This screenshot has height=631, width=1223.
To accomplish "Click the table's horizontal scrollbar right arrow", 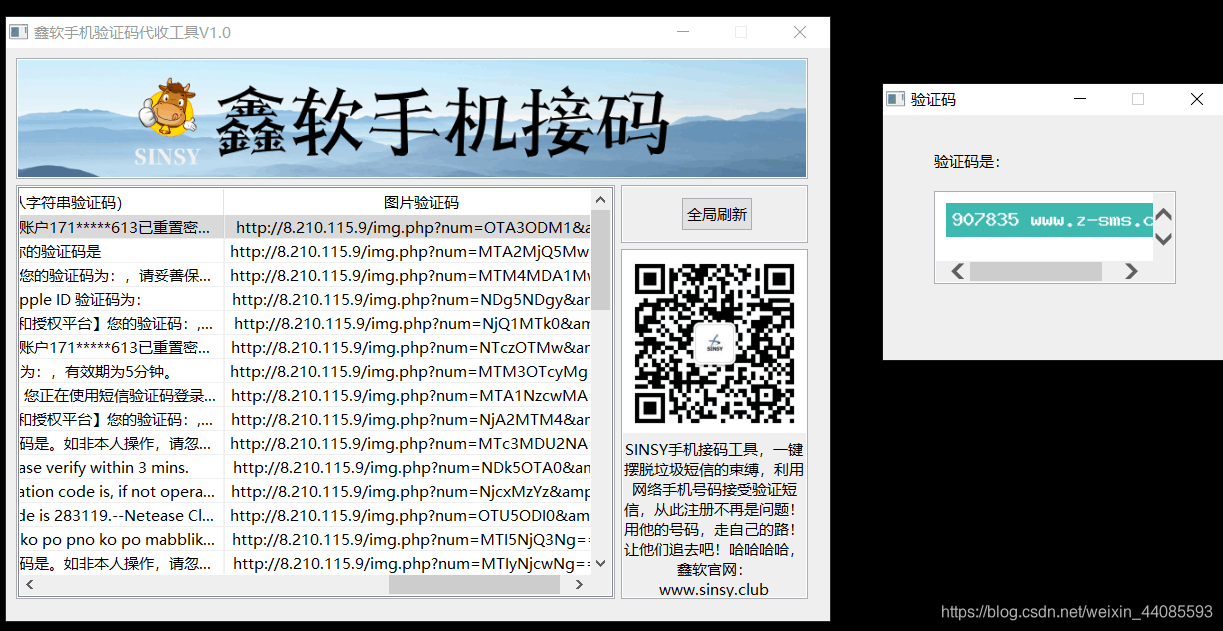I will [x=580, y=584].
